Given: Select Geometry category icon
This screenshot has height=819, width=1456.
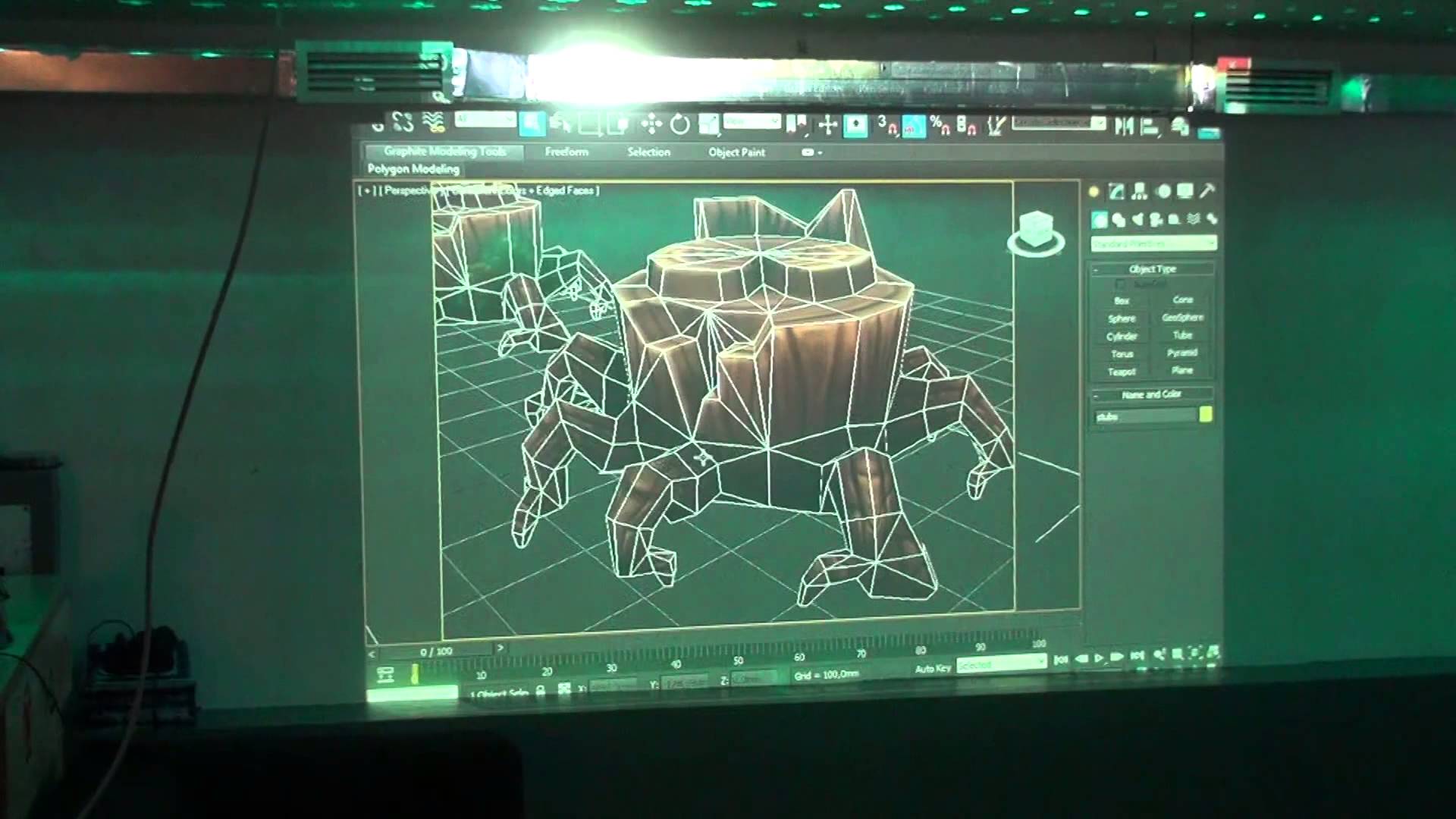Looking at the screenshot, I should [1099, 220].
